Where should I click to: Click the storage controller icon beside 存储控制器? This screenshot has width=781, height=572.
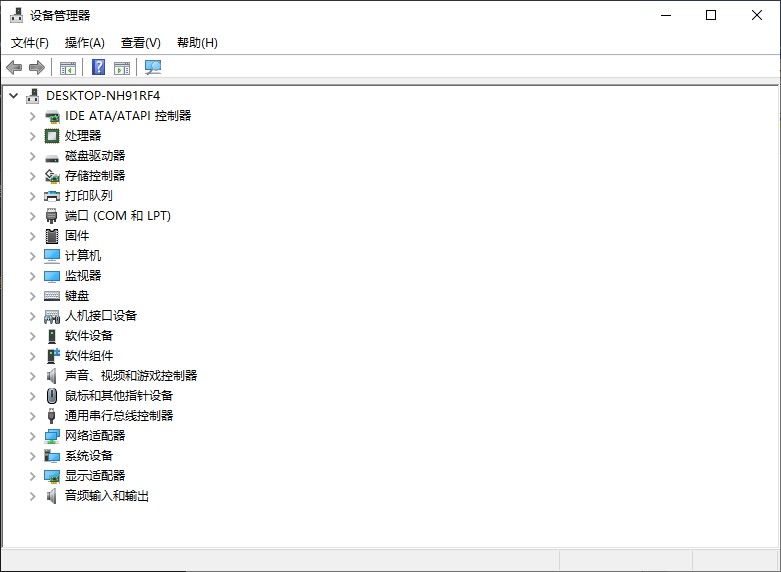pos(52,176)
